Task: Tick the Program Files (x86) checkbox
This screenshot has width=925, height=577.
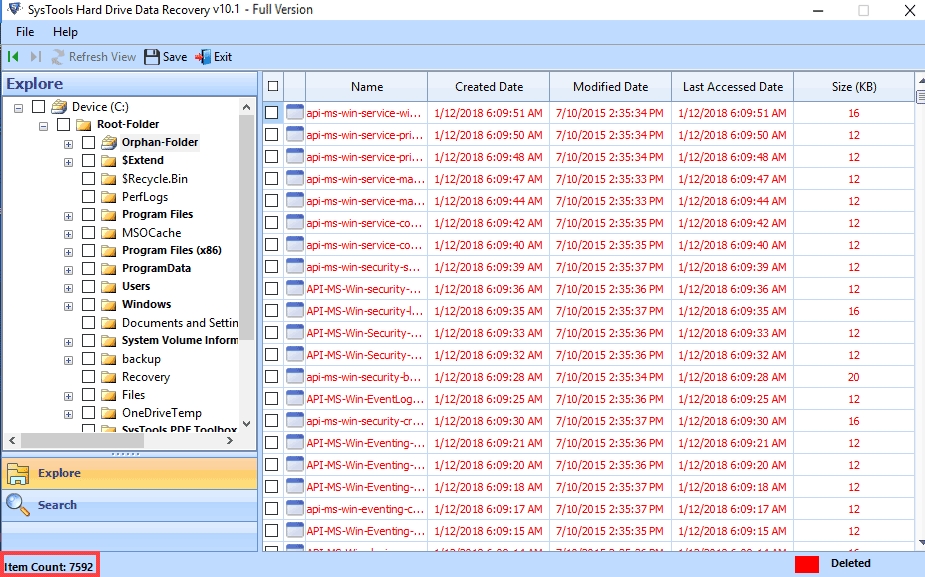Action: point(88,250)
